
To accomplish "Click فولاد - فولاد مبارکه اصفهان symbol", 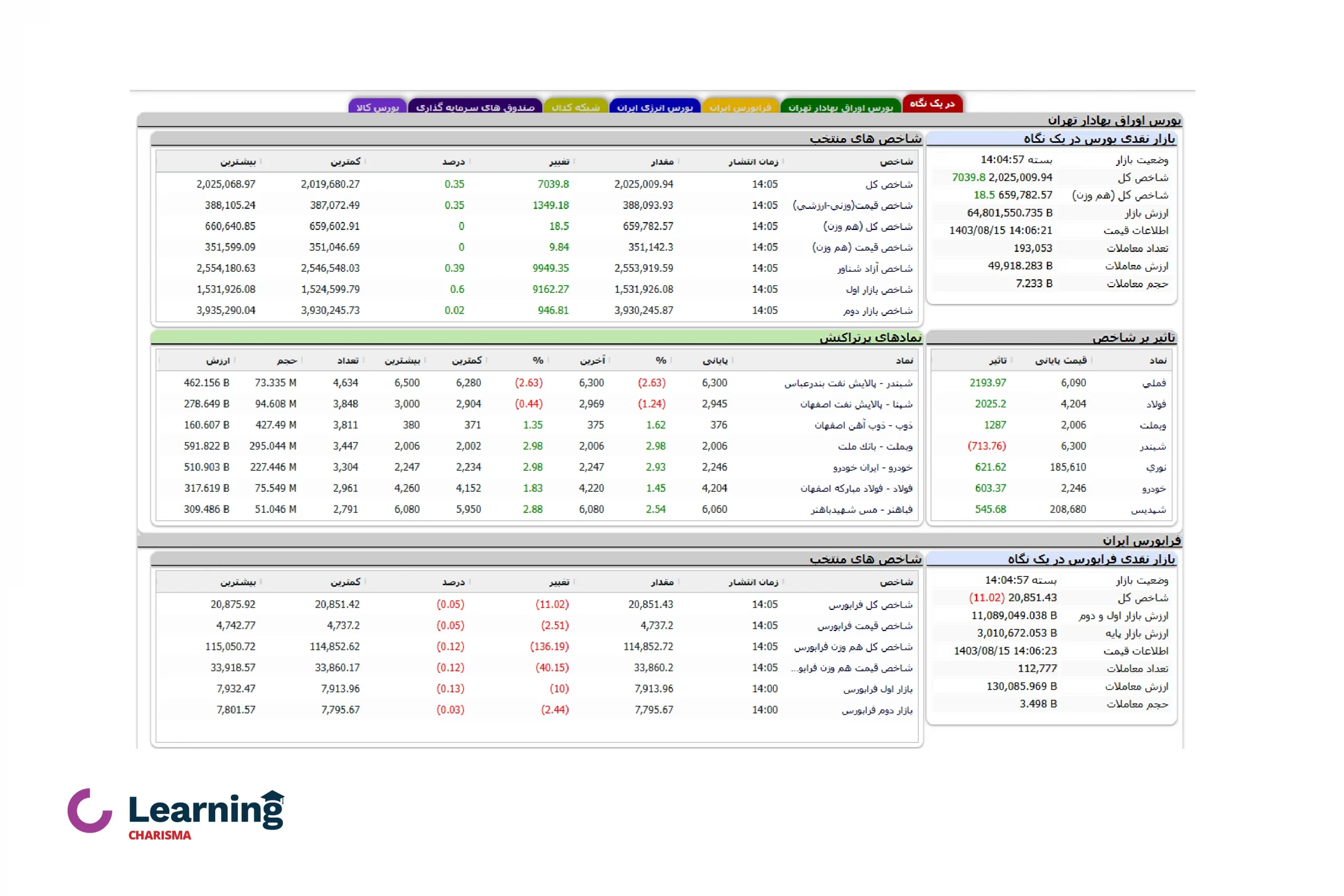I will tap(856, 489).
